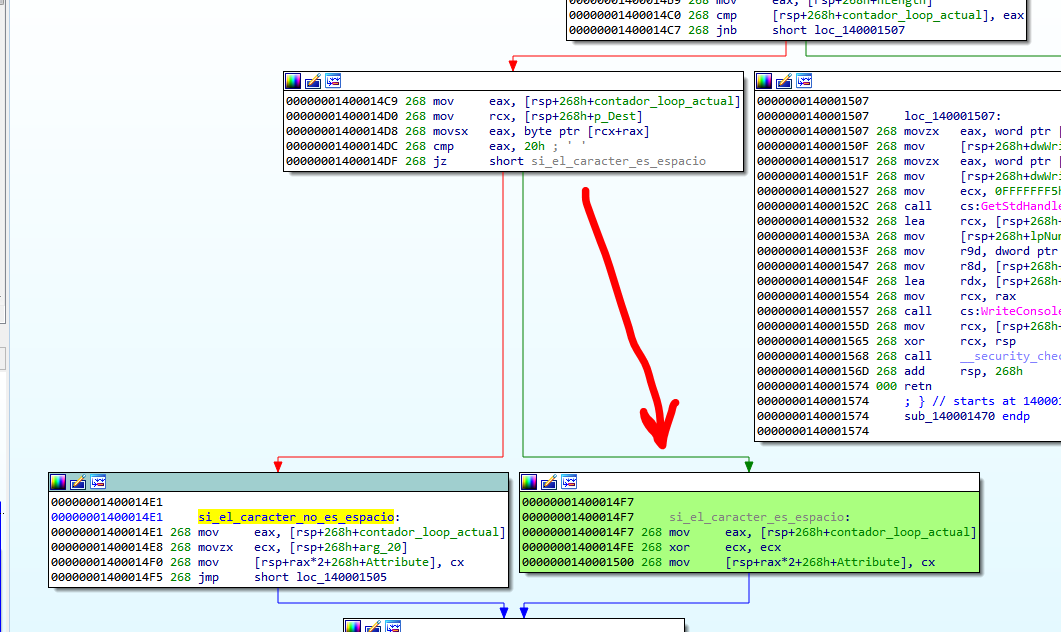This screenshot has height=632, width=1061.
Task: Click the group nodes icon on the green block
Action: [x=569, y=482]
